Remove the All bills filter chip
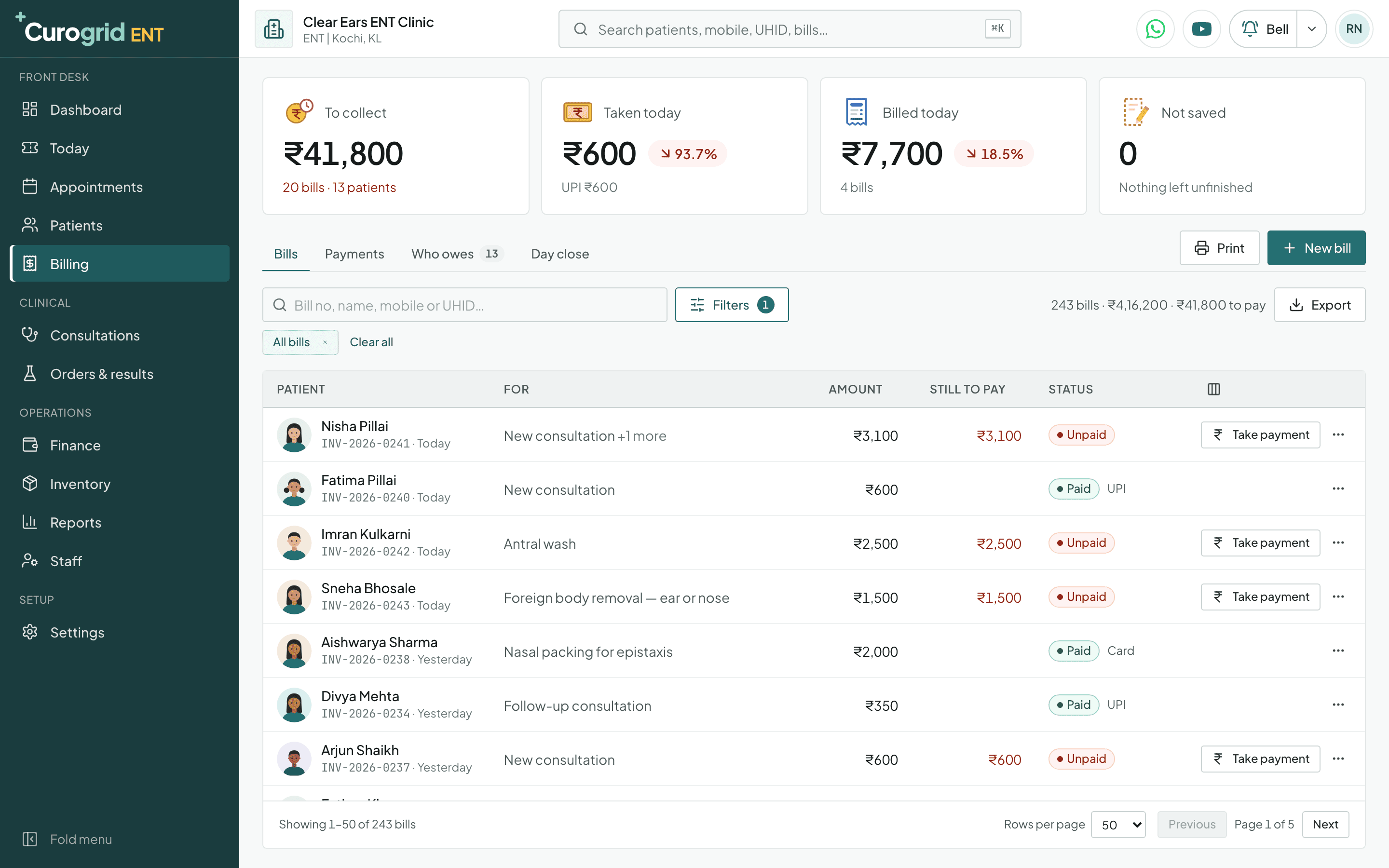The image size is (1389, 868). pos(325,342)
